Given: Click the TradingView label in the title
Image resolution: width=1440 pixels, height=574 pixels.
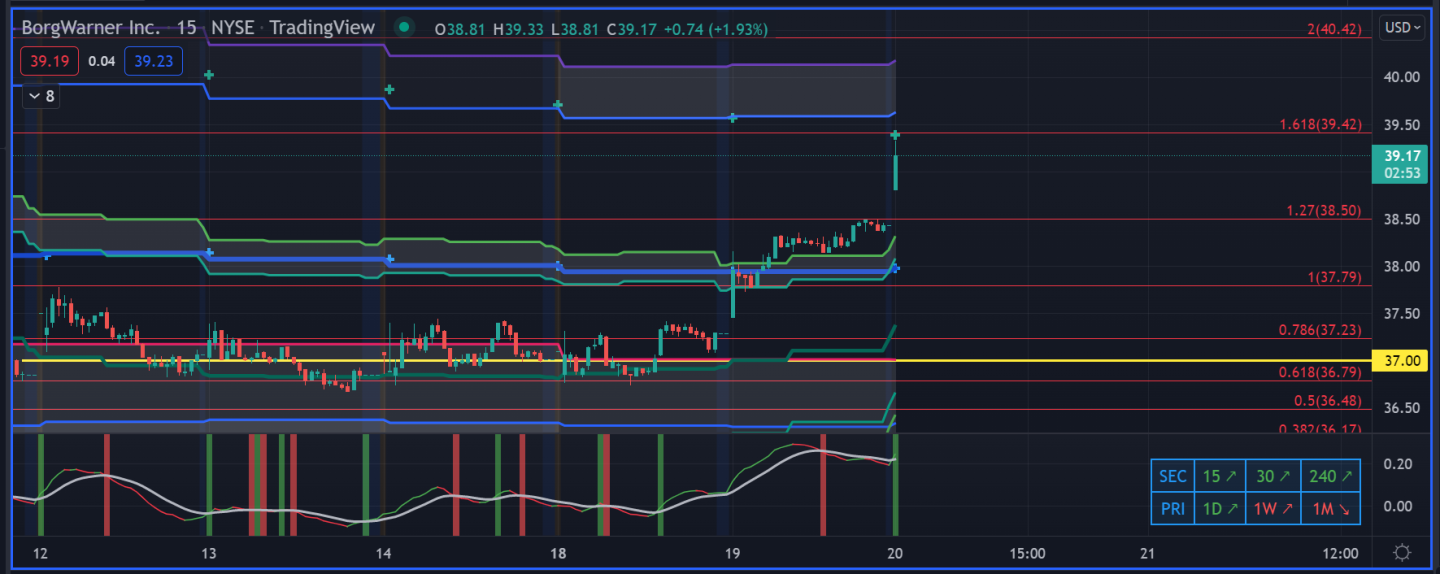Looking at the screenshot, I should click(322, 28).
